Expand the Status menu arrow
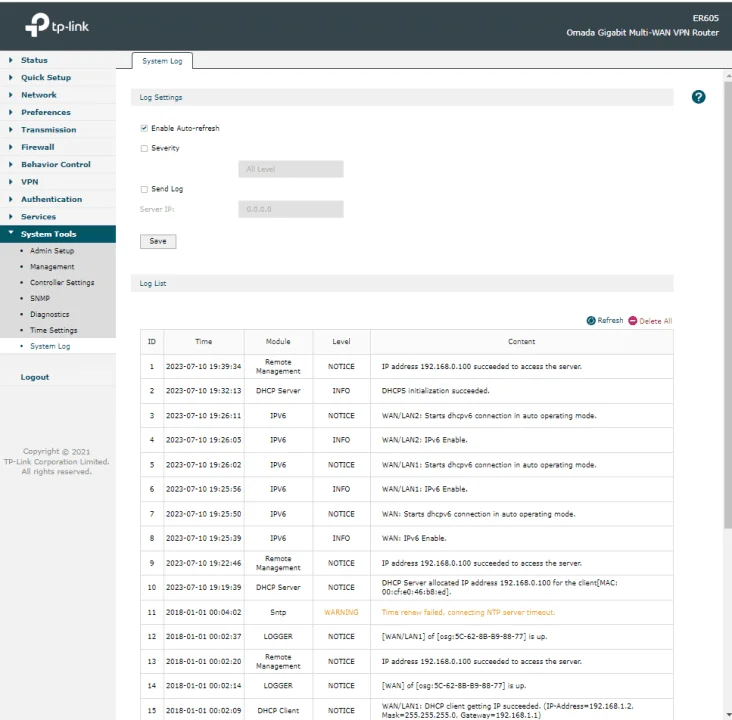The image size is (732, 720). [x=10, y=60]
